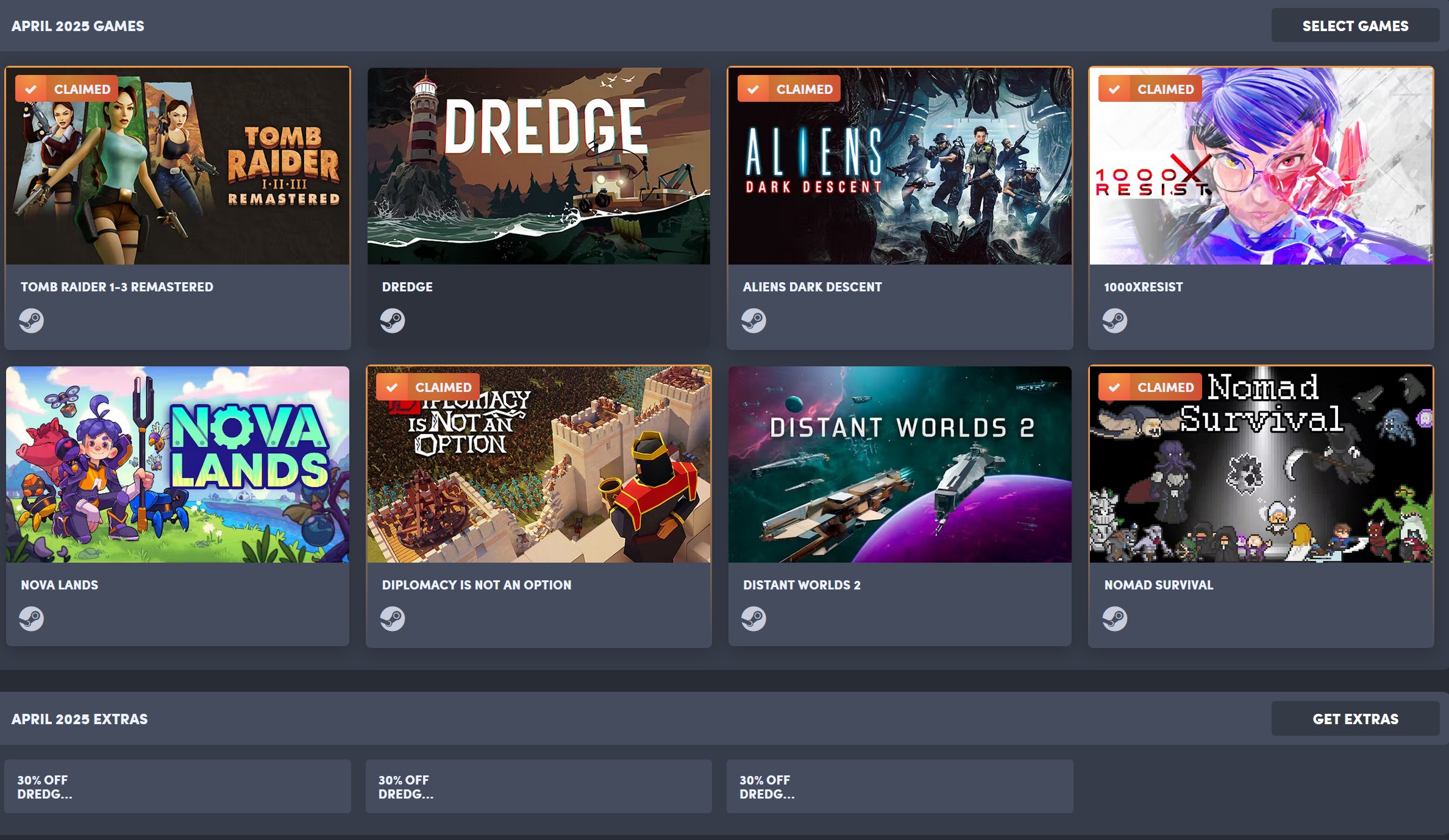
Task: Click the April 2025 Extras heading
Action: tap(80, 719)
